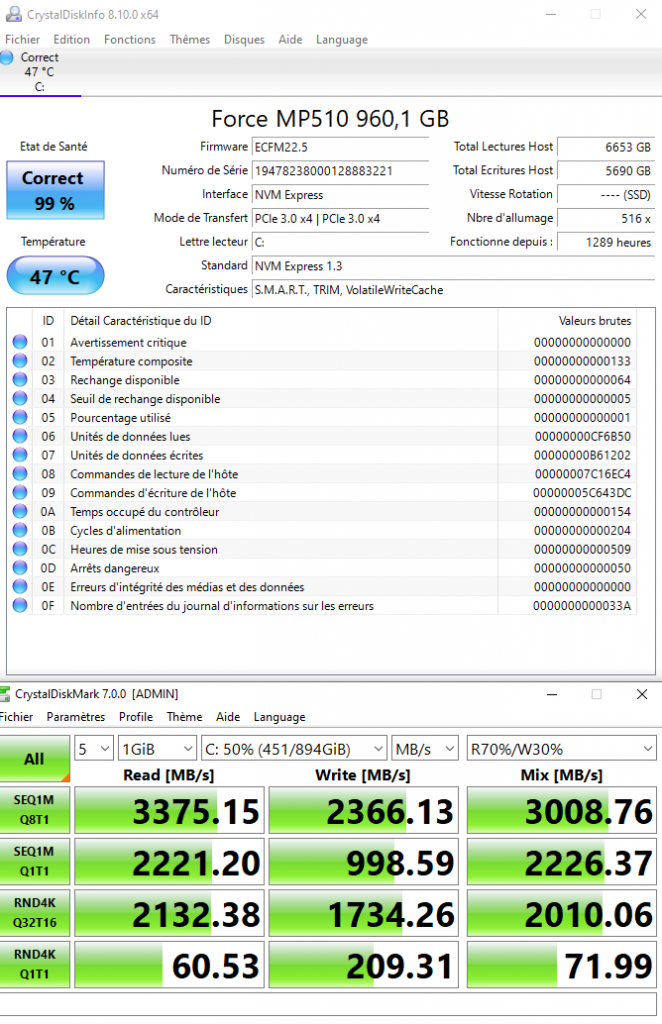Click status orb for ID 05 Pourcentage utilisé
The image size is (662, 1024).
click(20, 417)
